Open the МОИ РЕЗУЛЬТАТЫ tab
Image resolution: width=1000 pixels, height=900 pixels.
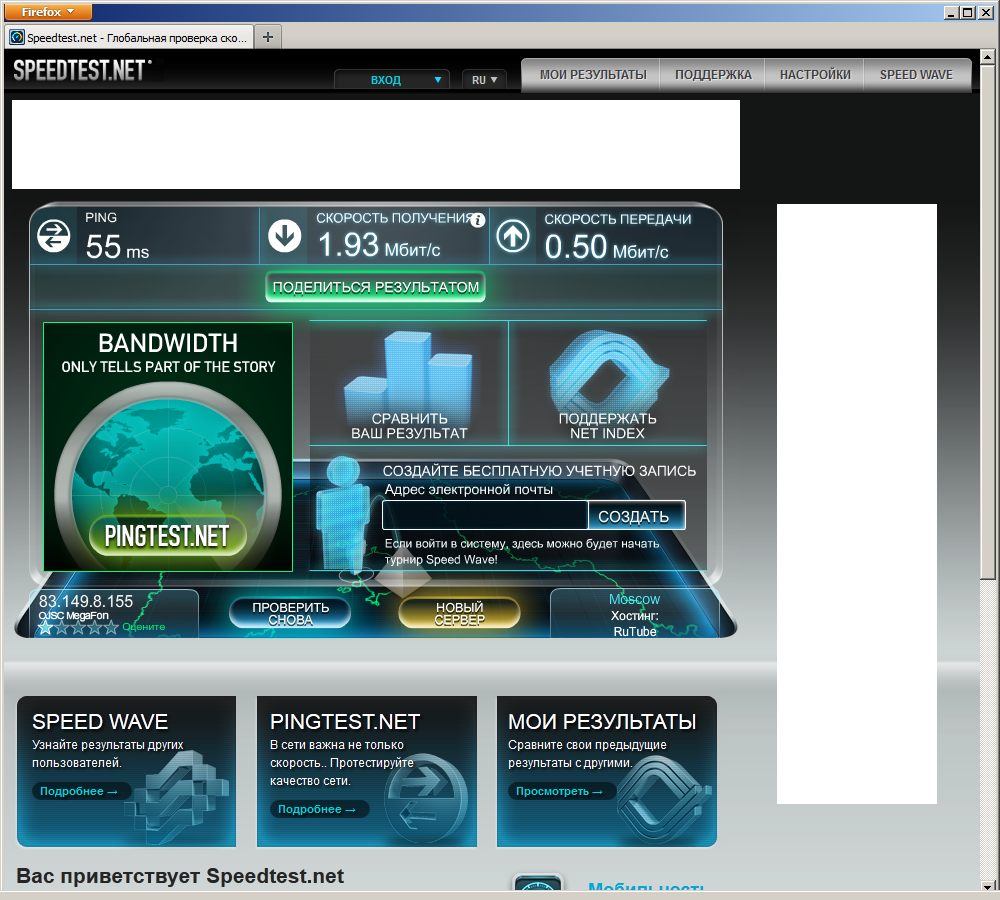pyautogui.click(x=593, y=75)
